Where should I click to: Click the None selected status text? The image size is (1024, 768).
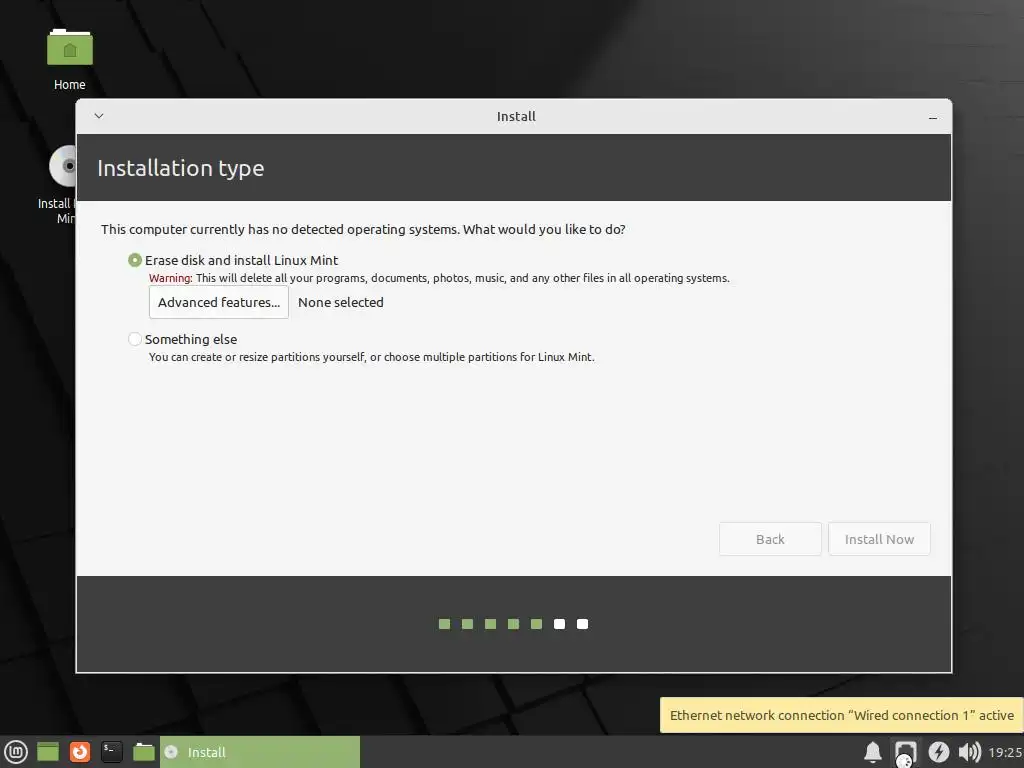[341, 302]
